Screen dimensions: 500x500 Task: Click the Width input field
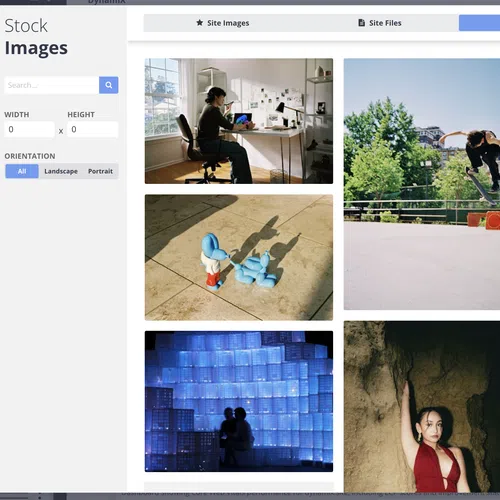pos(29,129)
